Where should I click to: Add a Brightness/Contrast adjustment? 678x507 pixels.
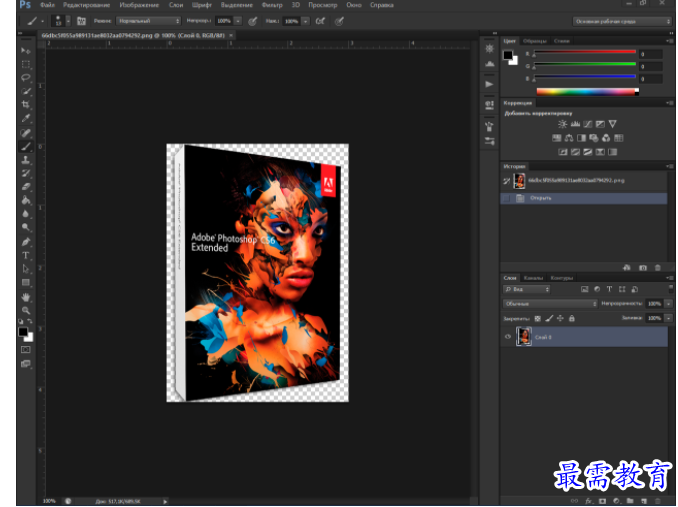(x=562, y=124)
